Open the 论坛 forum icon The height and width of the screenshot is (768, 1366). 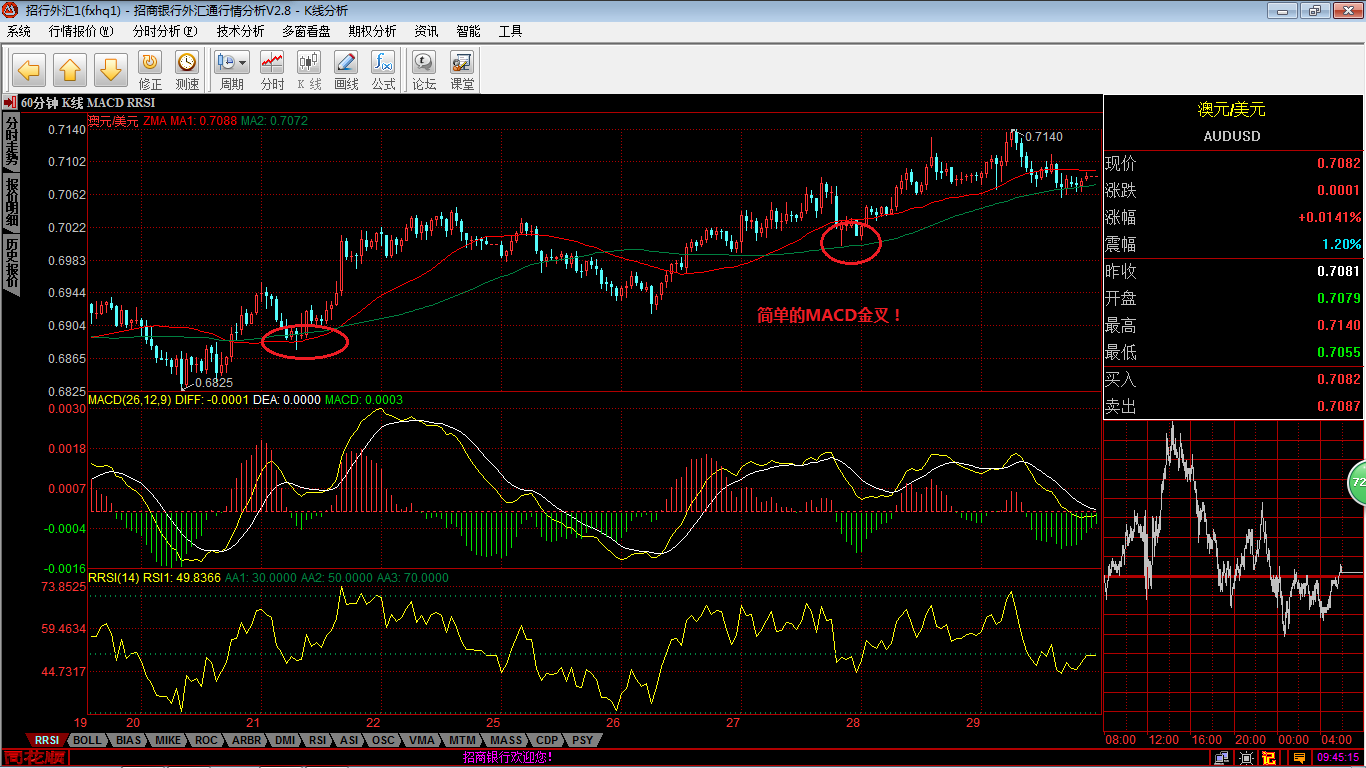425,72
